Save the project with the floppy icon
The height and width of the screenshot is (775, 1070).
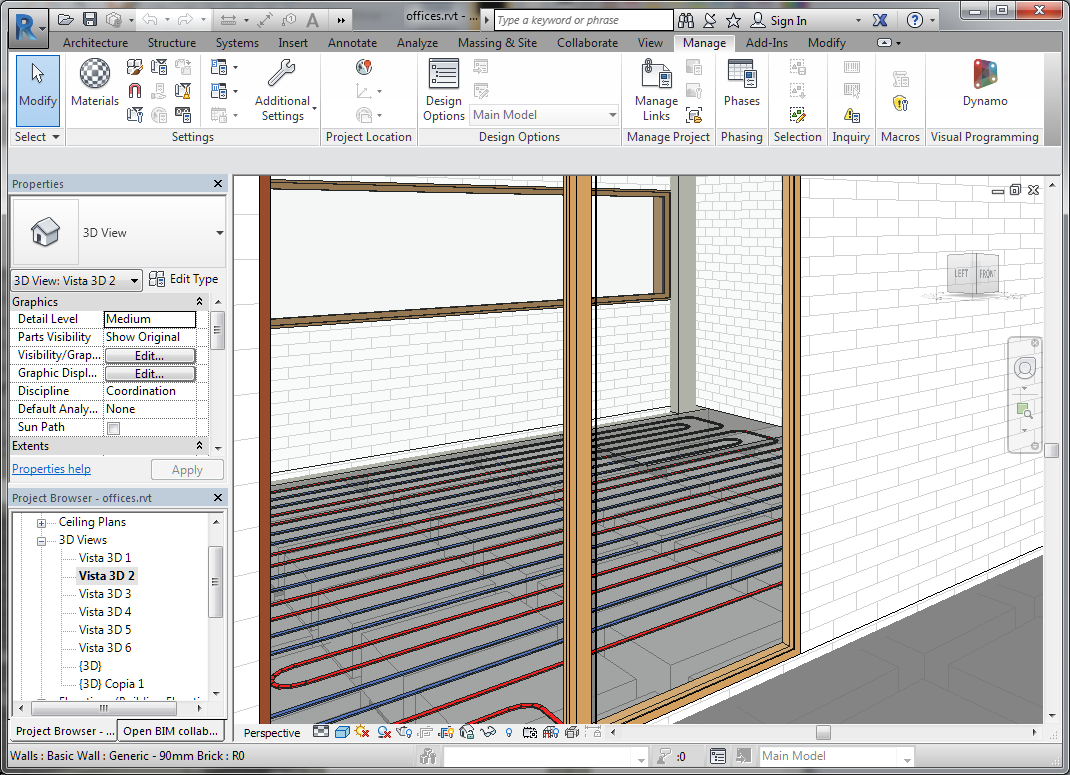[90, 20]
